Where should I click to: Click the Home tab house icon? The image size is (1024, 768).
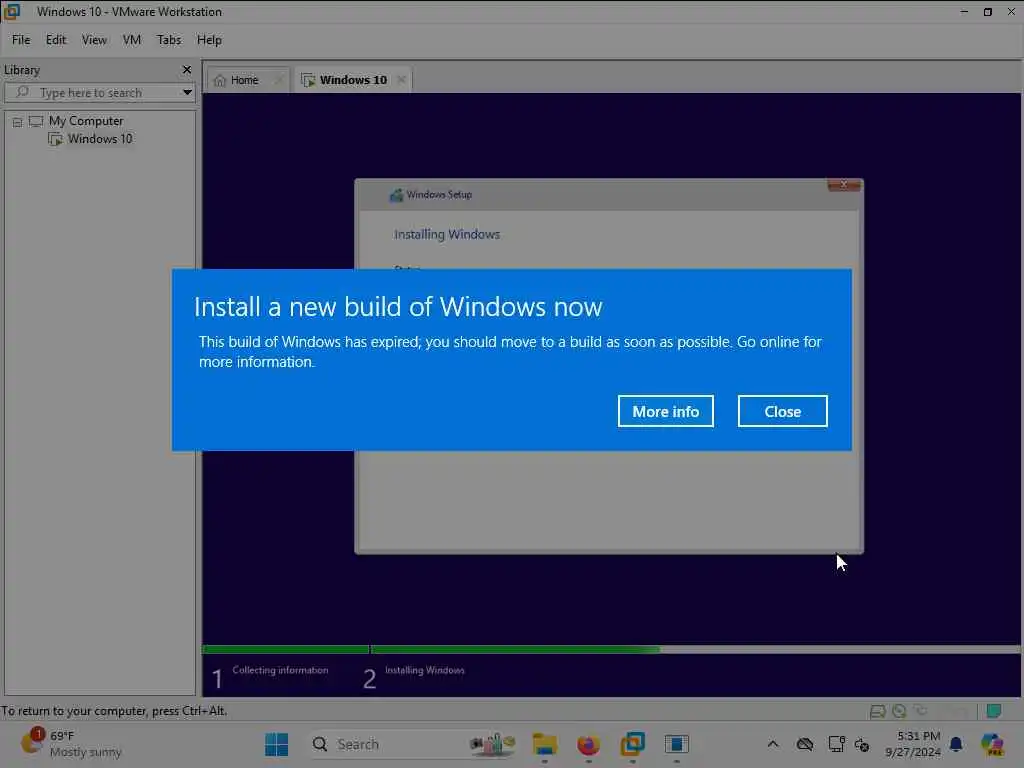(220, 80)
